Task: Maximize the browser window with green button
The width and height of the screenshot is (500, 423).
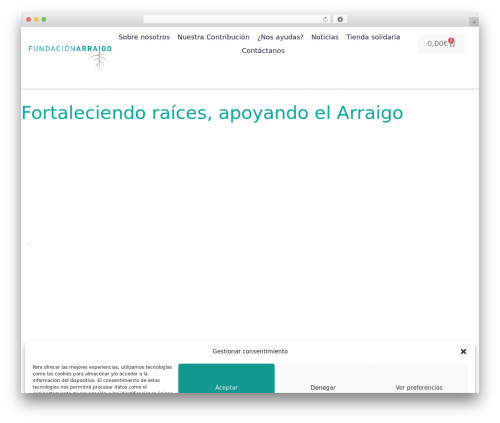Action: coord(44,20)
